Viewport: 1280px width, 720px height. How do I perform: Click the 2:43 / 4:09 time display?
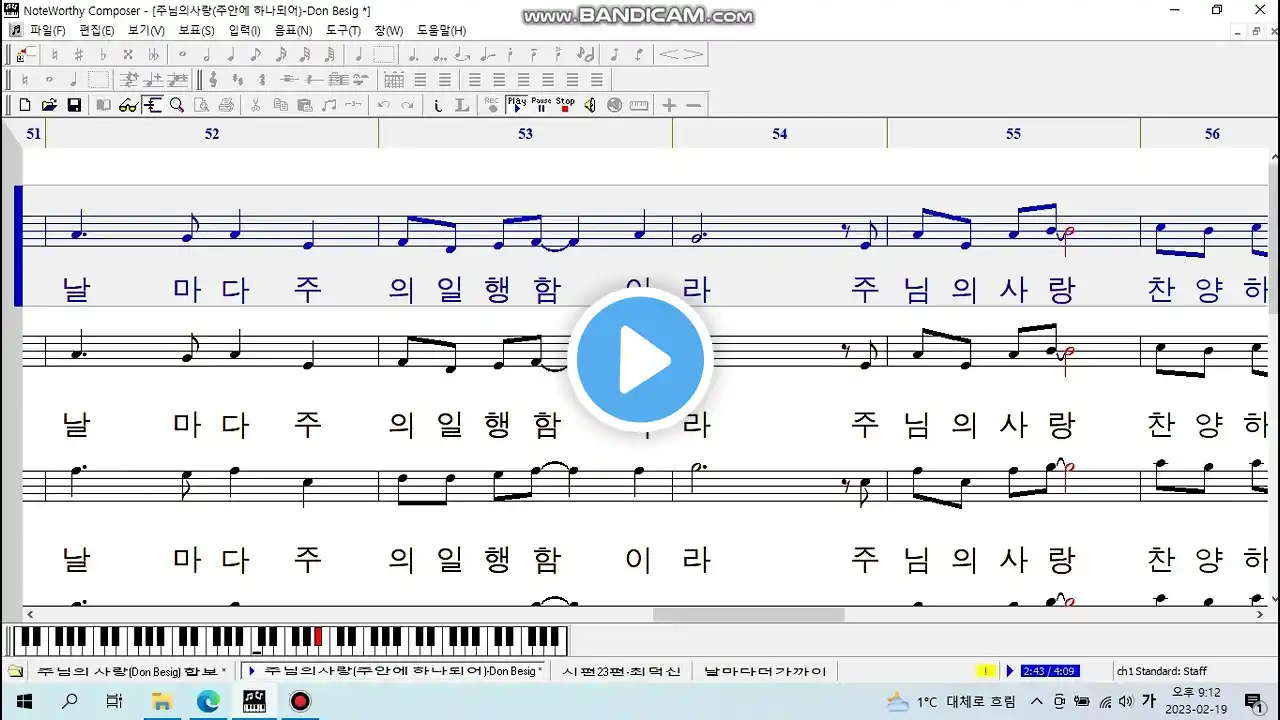click(1049, 671)
